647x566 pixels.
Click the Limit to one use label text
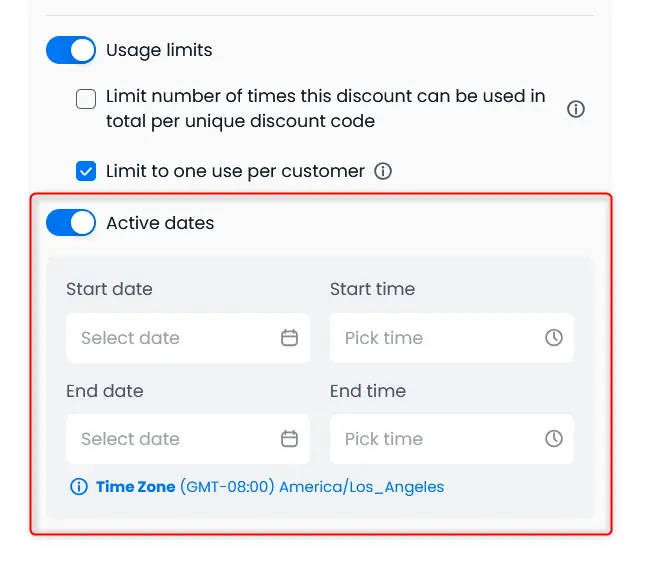(x=235, y=171)
